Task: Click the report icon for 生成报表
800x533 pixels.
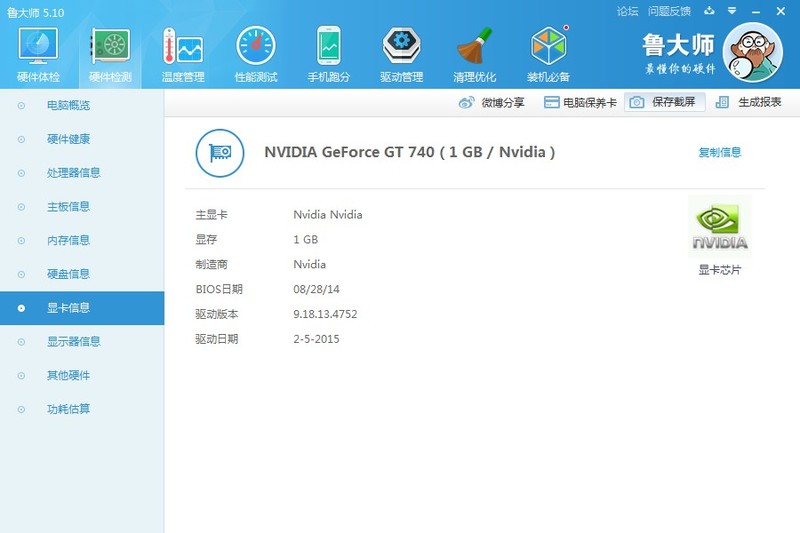Action: click(x=722, y=103)
